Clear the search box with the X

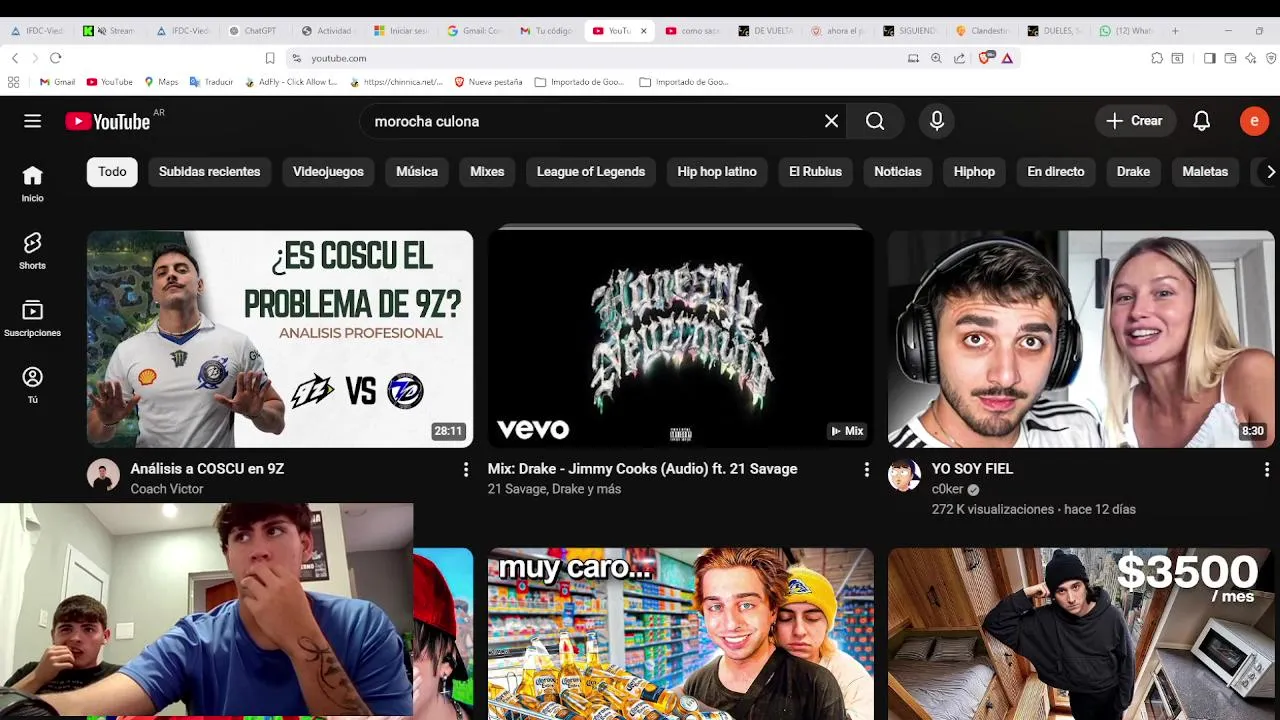click(831, 121)
